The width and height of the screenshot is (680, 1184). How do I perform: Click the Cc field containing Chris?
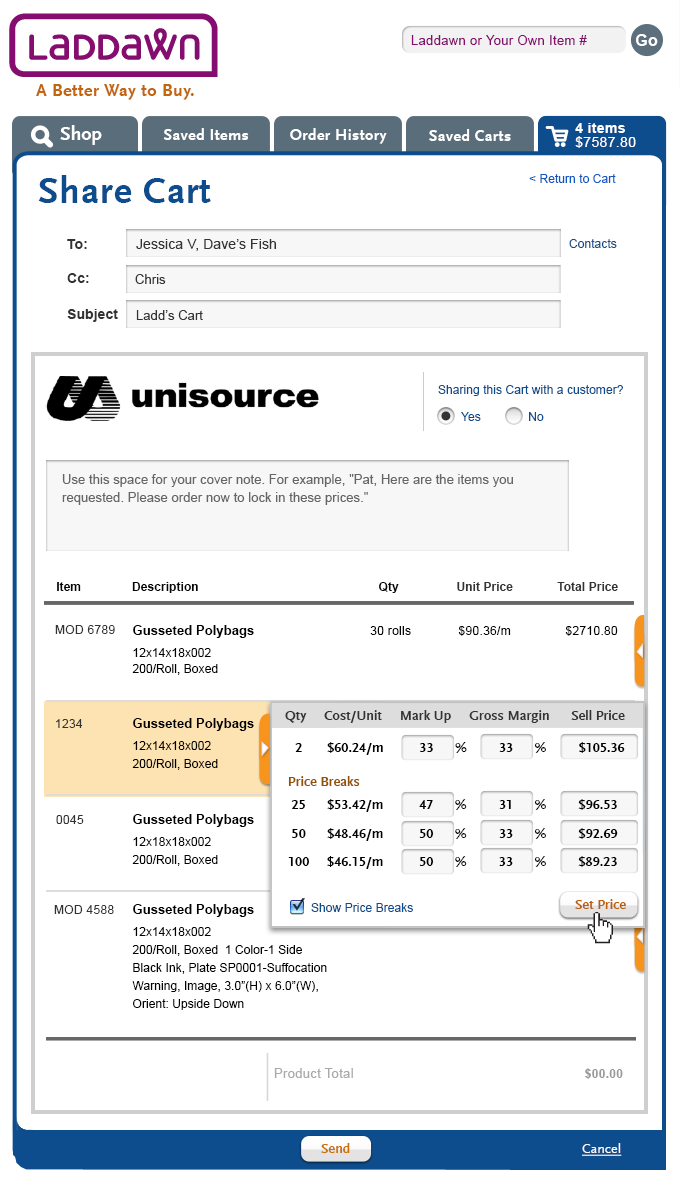[343, 279]
